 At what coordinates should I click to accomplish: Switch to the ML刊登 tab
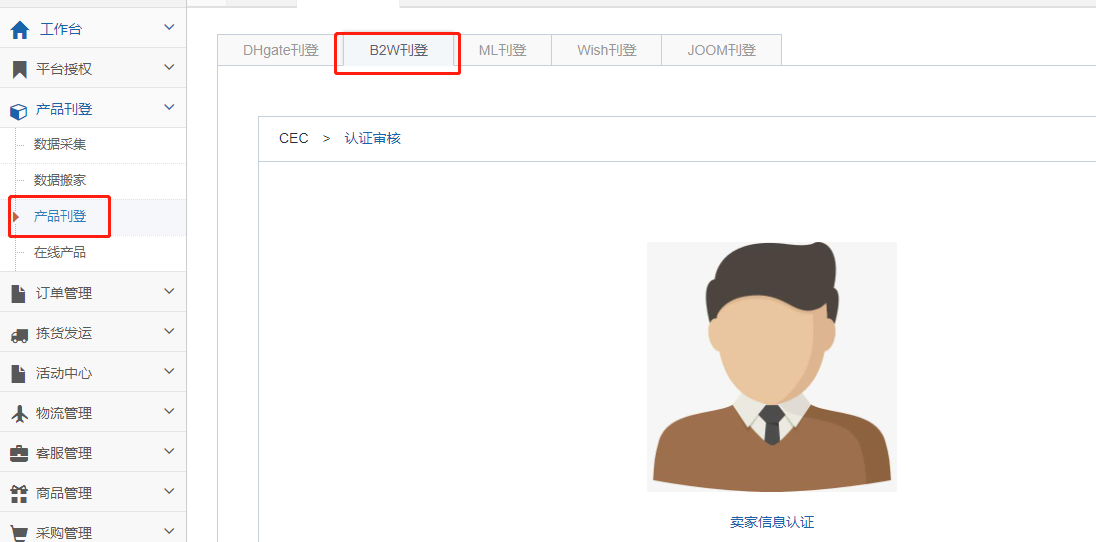click(x=503, y=50)
